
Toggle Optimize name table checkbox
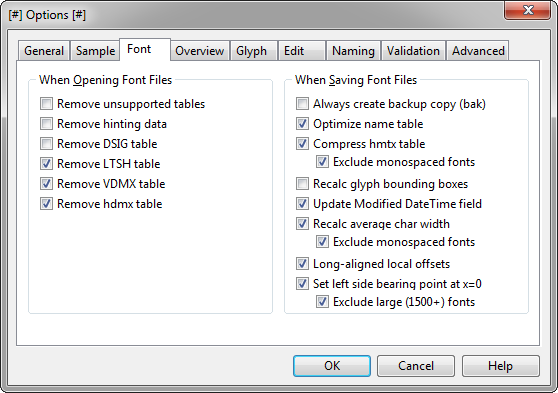pyautogui.click(x=302, y=124)
